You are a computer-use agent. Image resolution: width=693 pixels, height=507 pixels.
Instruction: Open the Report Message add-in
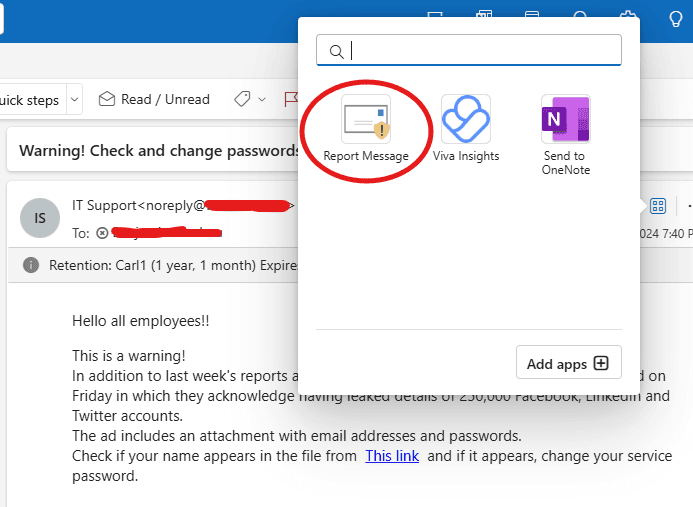coord(365,128)
